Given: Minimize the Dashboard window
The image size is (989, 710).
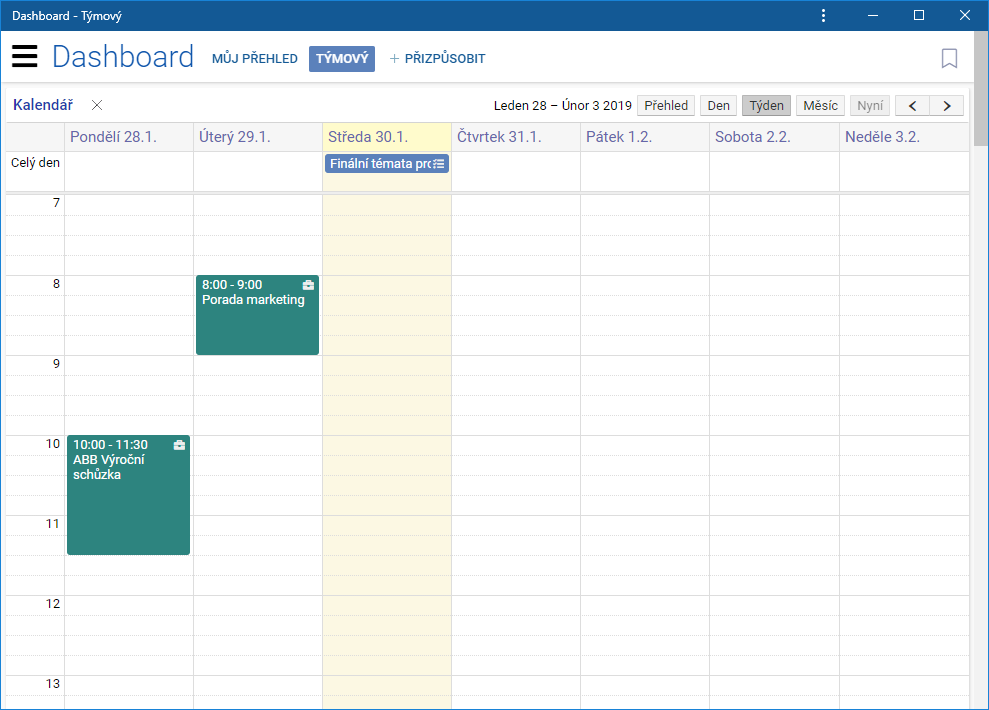Looking at the screenshot, I should 873,15.
